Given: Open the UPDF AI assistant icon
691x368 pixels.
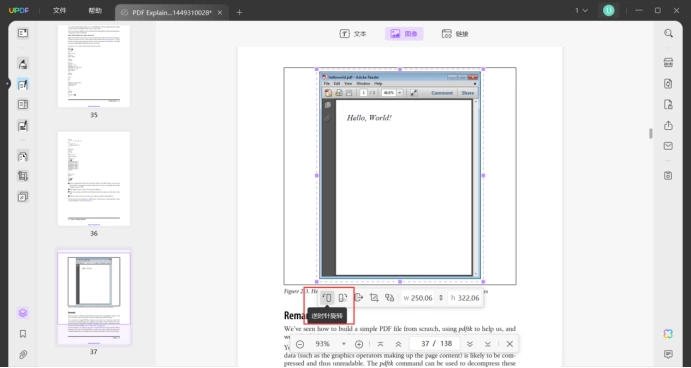Looking at the screenshot, I should click(669, 334).
